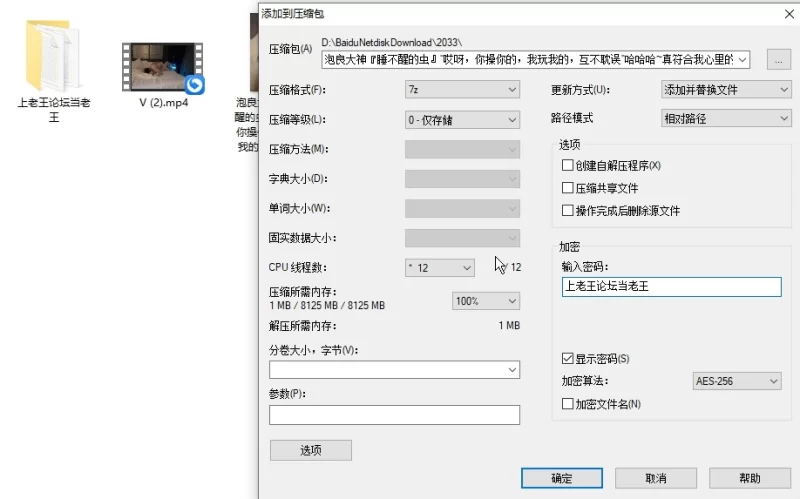Click the 解压所需内存 1 MB value
The height and width of the screenshot is (499, 800).
[509, 326]
